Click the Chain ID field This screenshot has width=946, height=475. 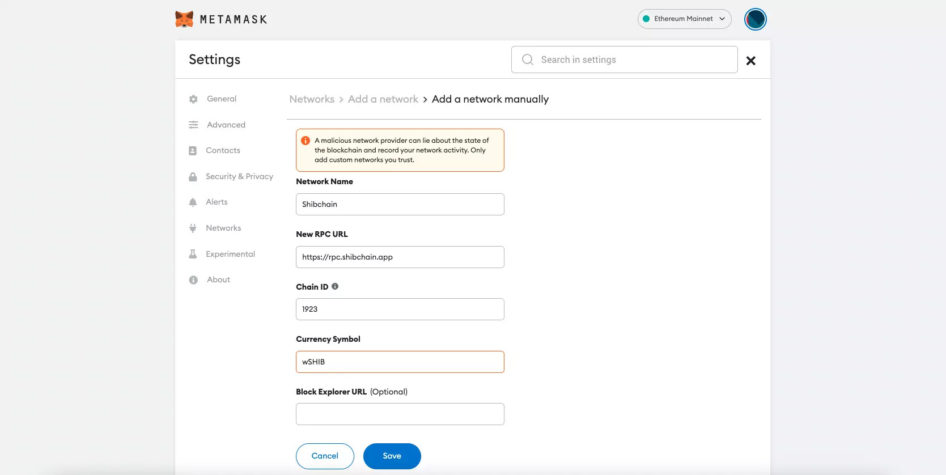coord(400,309)
